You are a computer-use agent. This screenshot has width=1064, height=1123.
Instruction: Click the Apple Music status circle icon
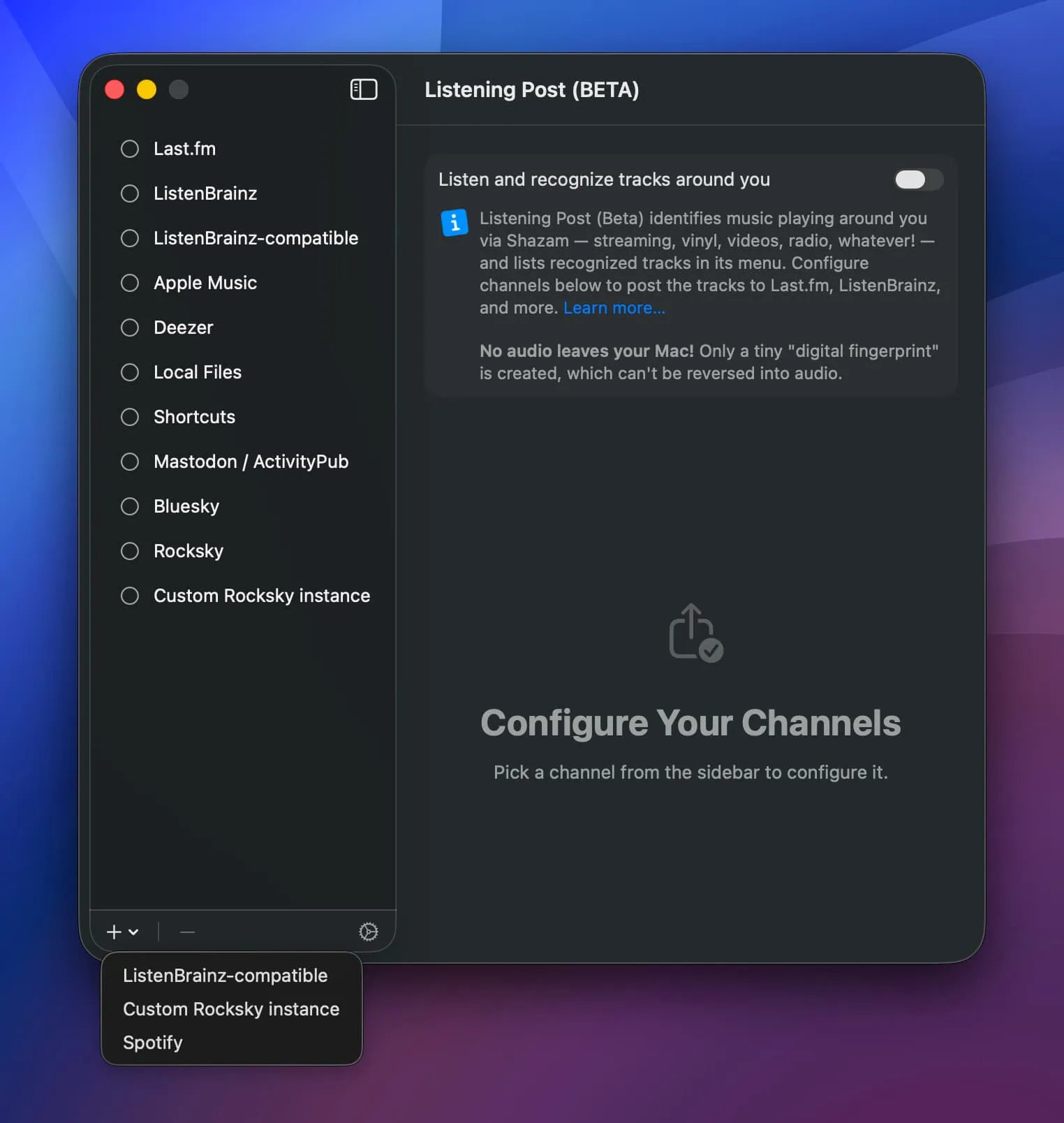pyautogui.click(x=130, y=283)
